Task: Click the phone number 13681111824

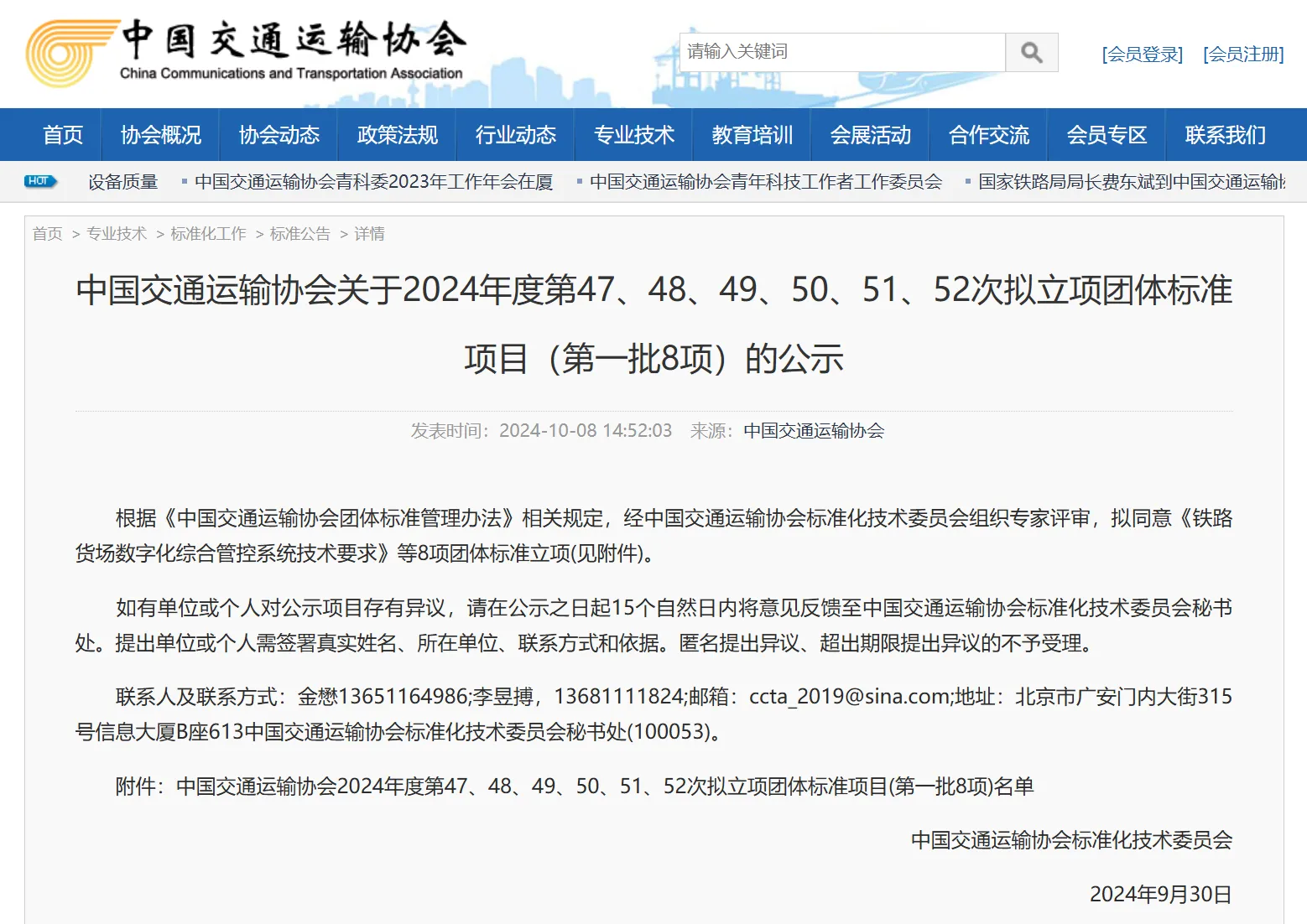Action: click(x=620, y=697)
